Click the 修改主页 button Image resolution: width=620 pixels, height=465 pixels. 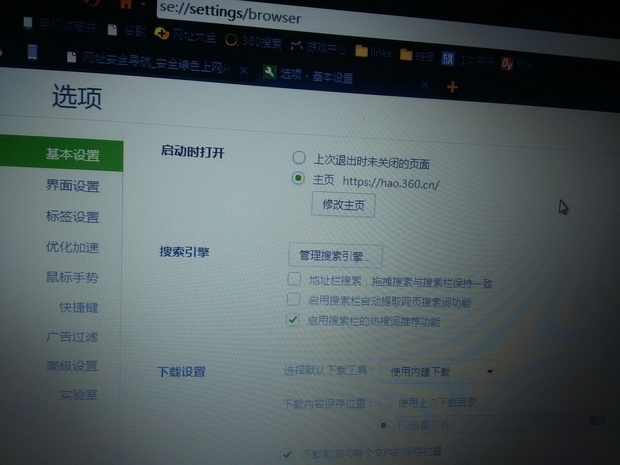[343, 204]
